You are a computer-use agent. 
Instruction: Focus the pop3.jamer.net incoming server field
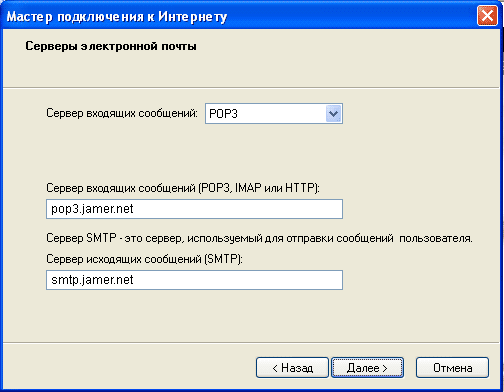coord(194,209)
